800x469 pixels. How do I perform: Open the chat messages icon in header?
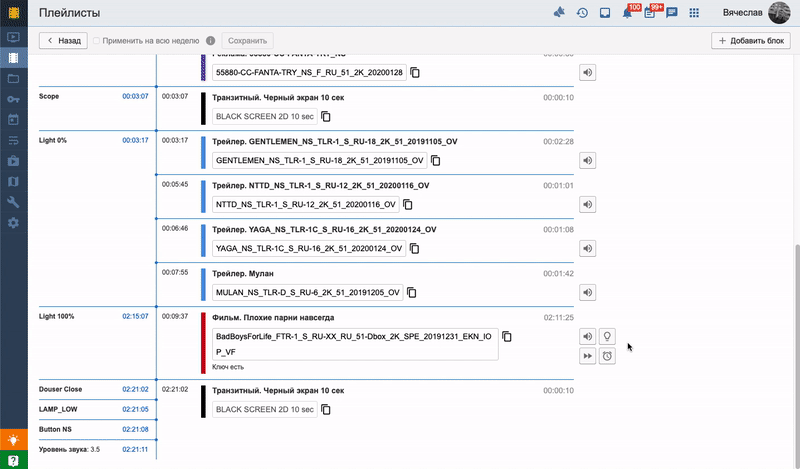click(x=672, y=13)
